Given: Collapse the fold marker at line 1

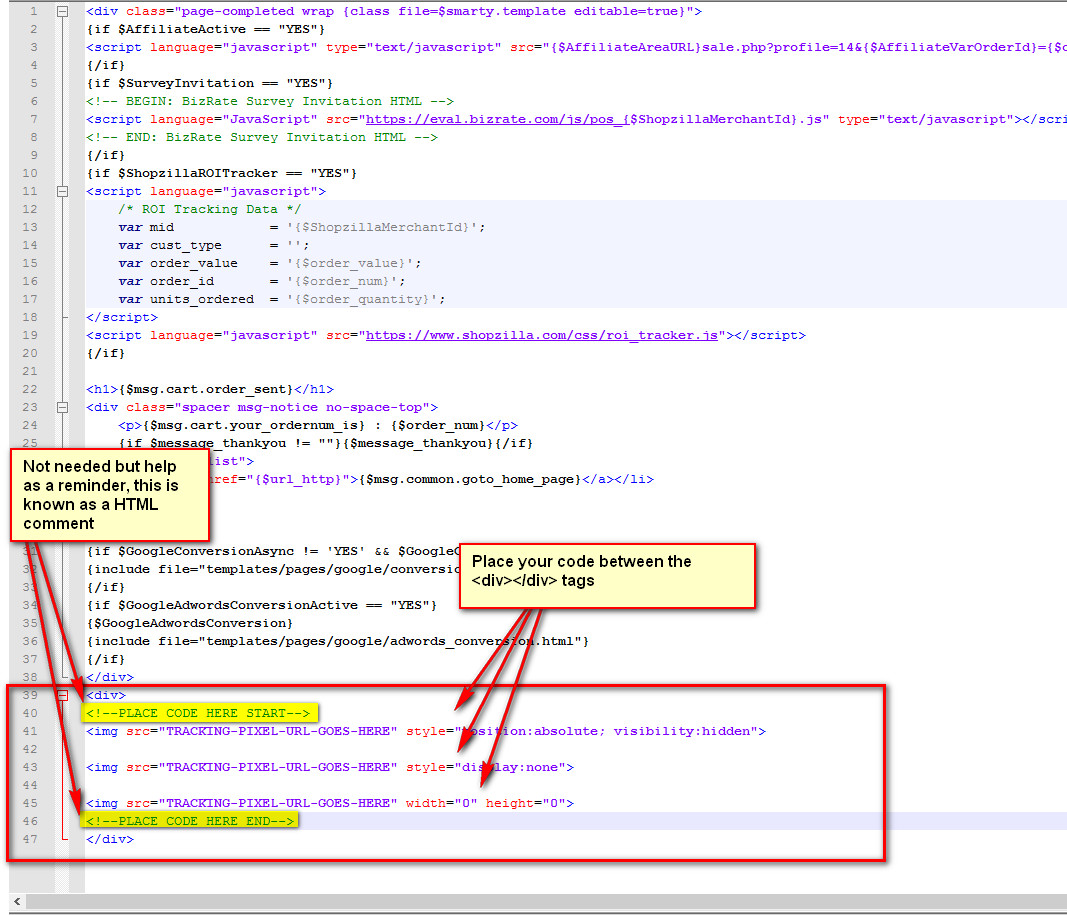Looking at the screenshot, I should pyautogui.click(x=62, y=12).
